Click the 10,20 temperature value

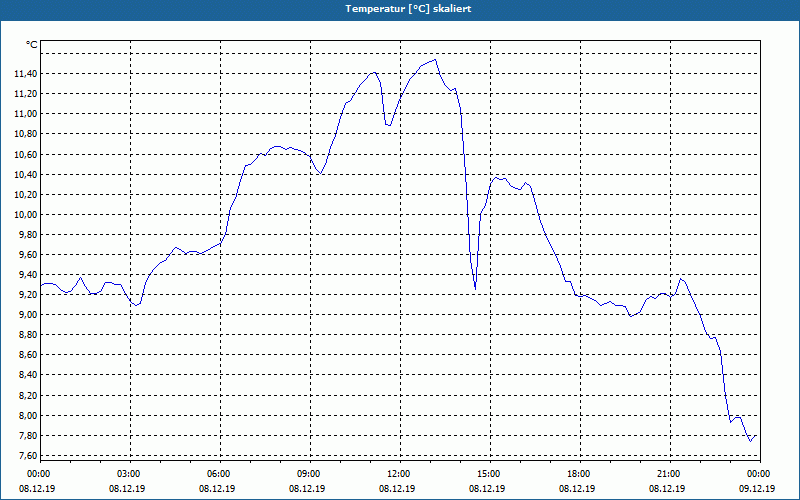tap(26, 194)
